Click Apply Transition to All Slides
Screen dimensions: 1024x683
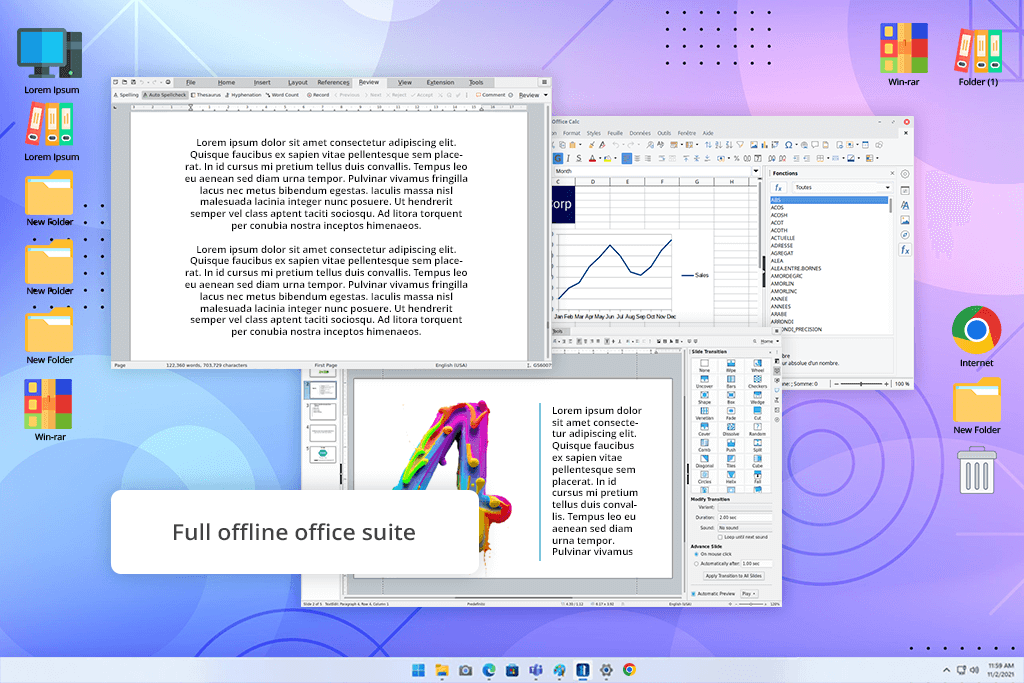pos(733,576)
